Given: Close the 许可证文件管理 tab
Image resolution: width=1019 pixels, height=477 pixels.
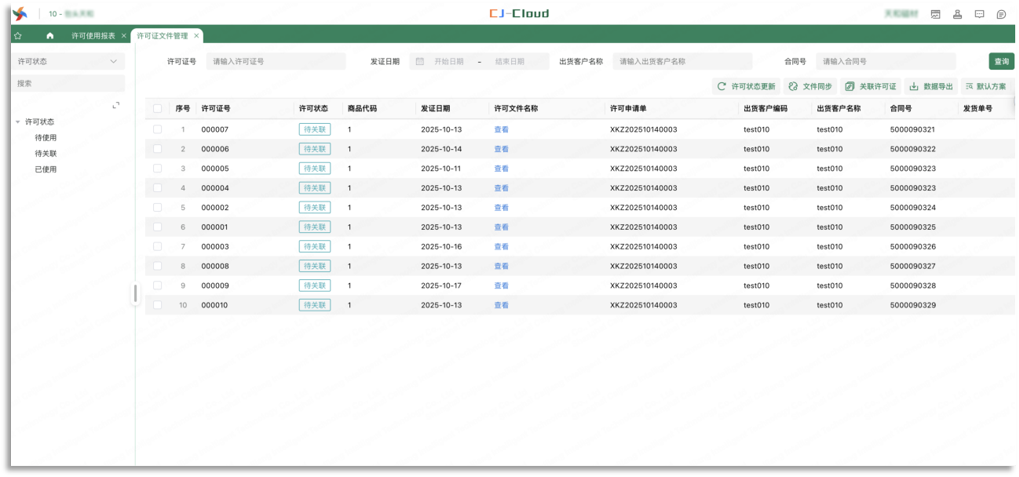Looking at the screenshot, I should 197,36.
